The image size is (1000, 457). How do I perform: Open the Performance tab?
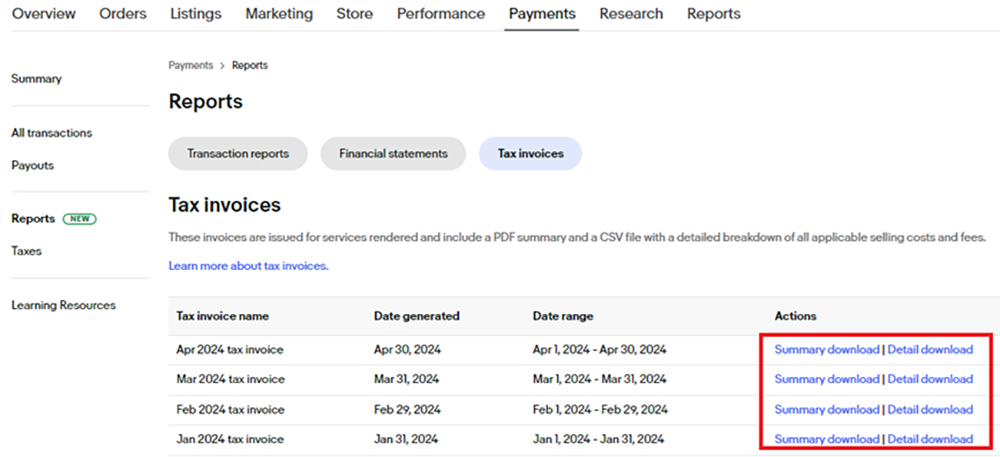441,13
